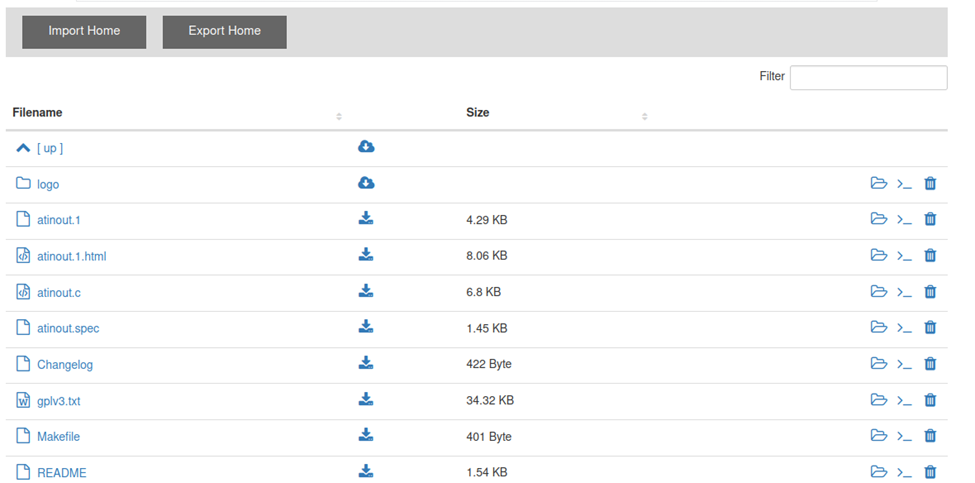Screen dimensions: 975x483
Task: Click terminal icon for README
Action: pos(904,472)
